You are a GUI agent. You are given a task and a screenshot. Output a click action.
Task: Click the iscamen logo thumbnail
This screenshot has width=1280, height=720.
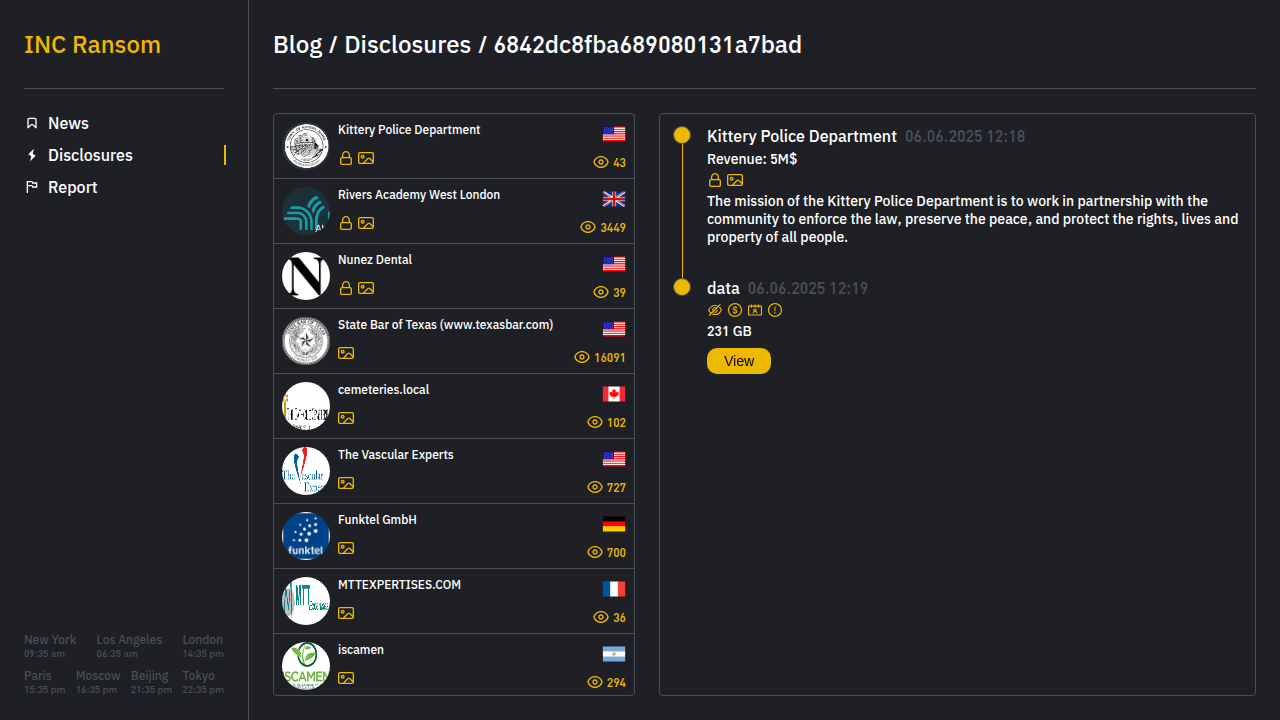pos(306,666)
